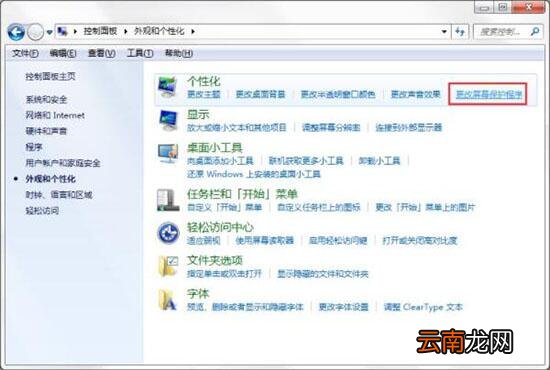This screenshot has height=370, width=550.
Task: Click the 文件夹选项 folder icon
Action: click(x=168, y=266)
